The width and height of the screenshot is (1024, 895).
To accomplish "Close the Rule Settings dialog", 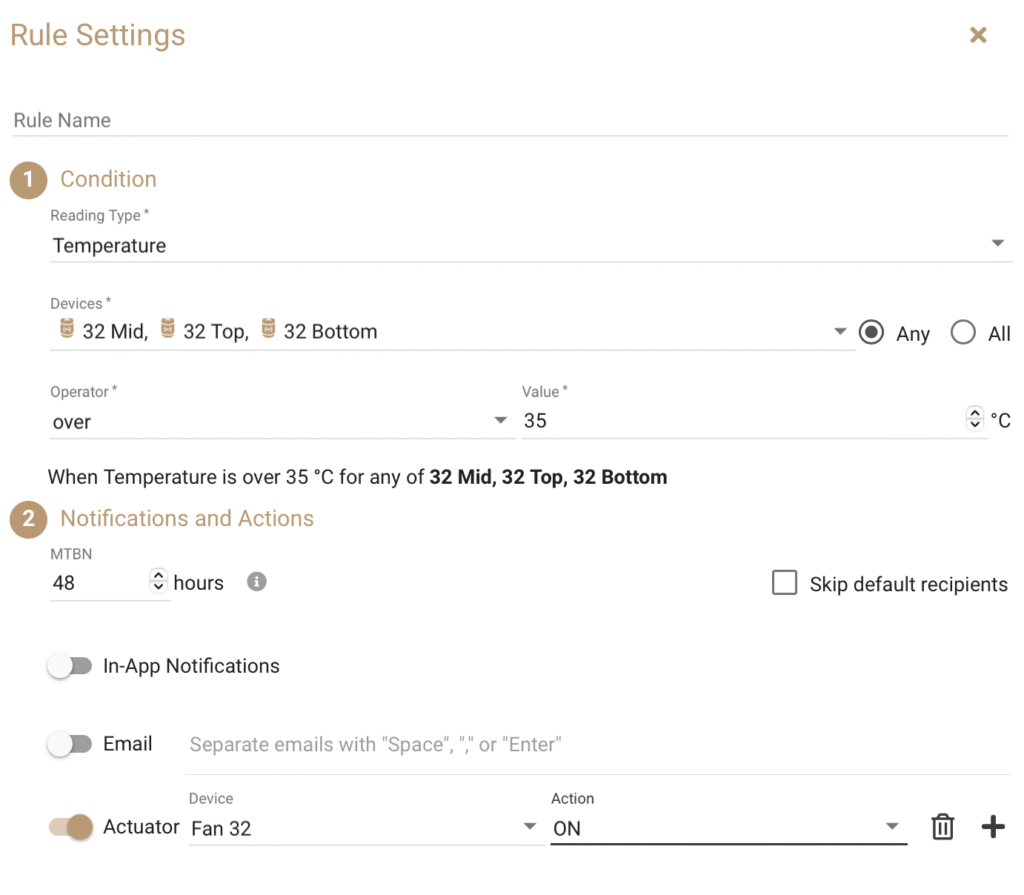I will [x=978, y=35].
